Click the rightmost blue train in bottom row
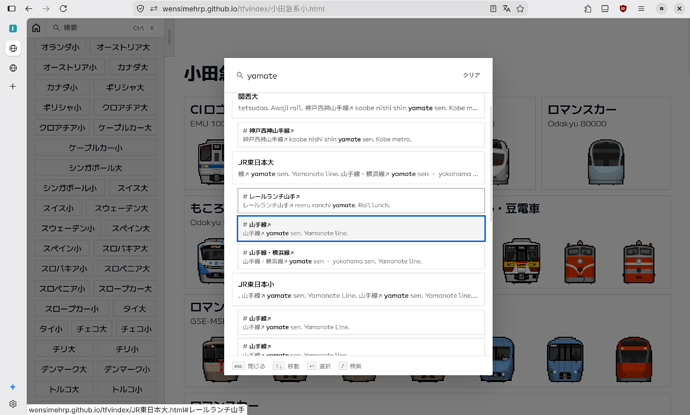The width and height of the screenshot is (690, 415). coord(565,359)
